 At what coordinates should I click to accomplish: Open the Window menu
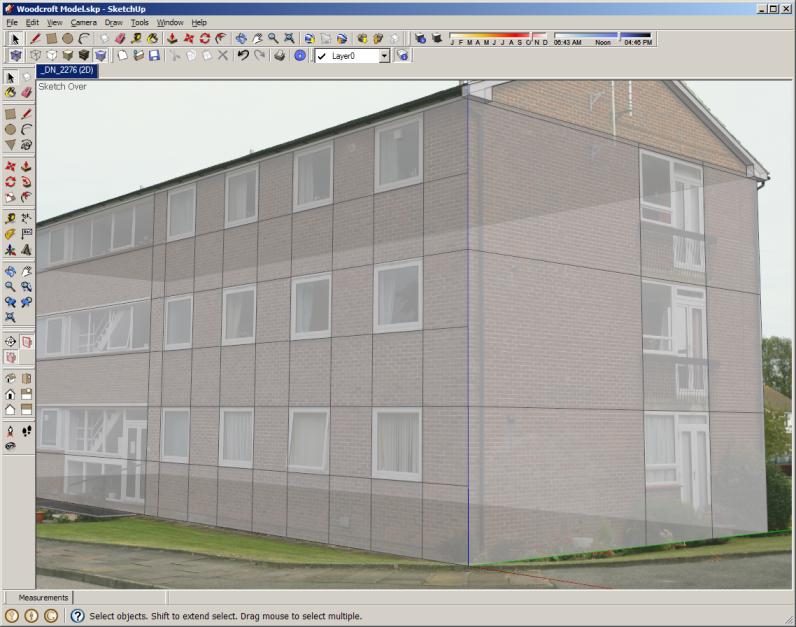click(x=170, y=22)
